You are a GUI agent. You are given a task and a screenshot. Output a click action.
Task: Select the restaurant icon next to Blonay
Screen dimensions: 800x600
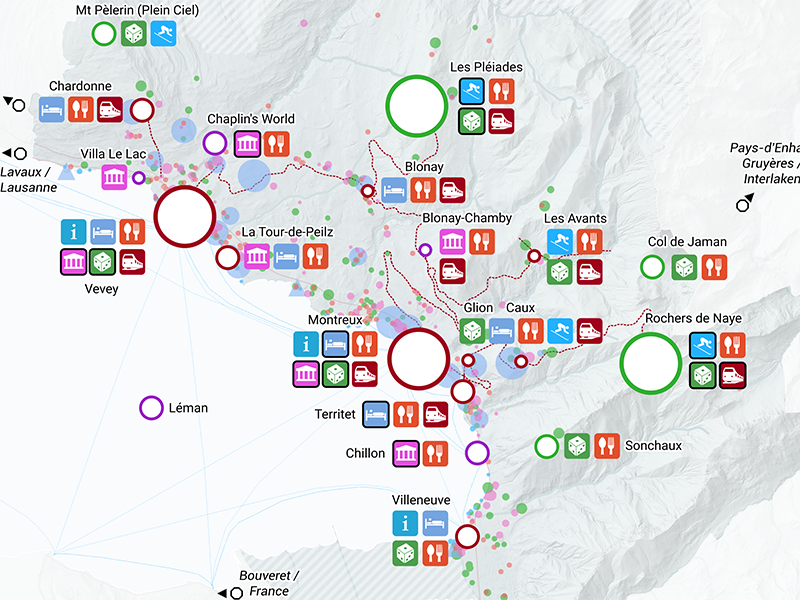(x=425, y=189)
